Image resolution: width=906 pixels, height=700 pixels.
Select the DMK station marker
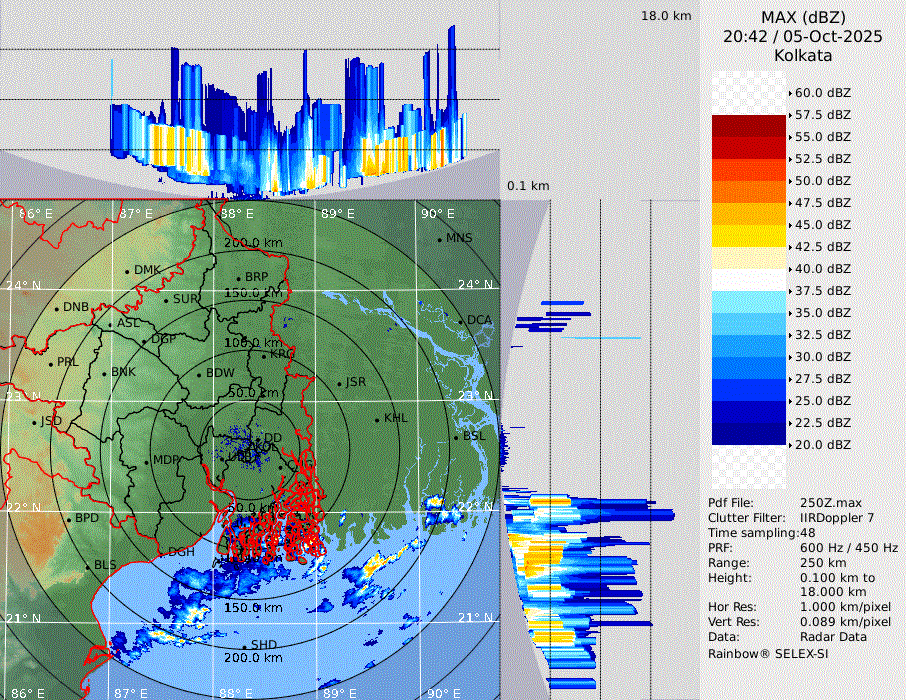click(128, 271)
